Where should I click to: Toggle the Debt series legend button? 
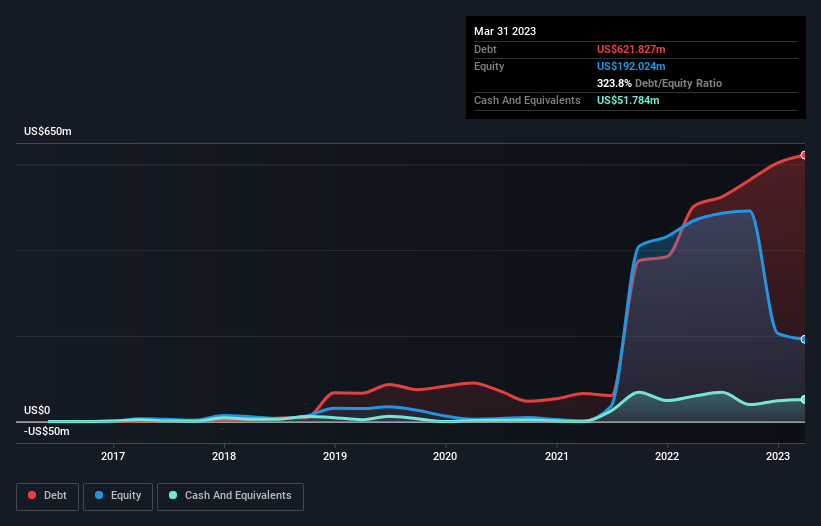(x=48, y=496)
